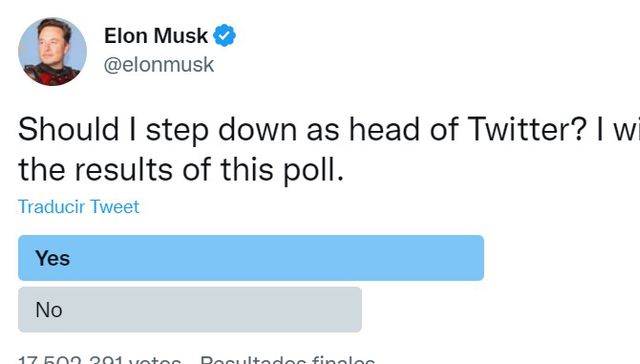Click the 17,502,391 votos count
The height and width of the screenshot is (364, 640).
click(100, 360)
